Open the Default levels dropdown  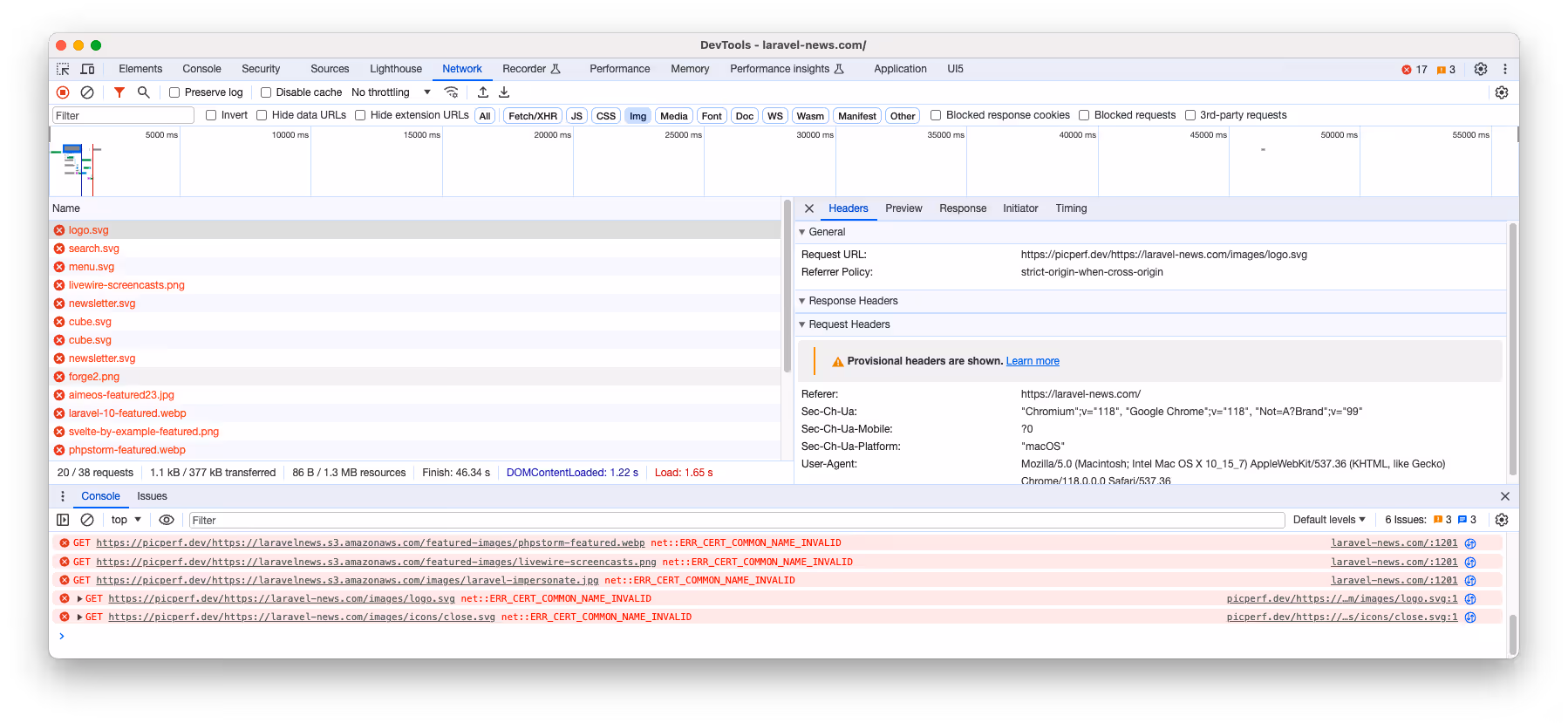1329,520
